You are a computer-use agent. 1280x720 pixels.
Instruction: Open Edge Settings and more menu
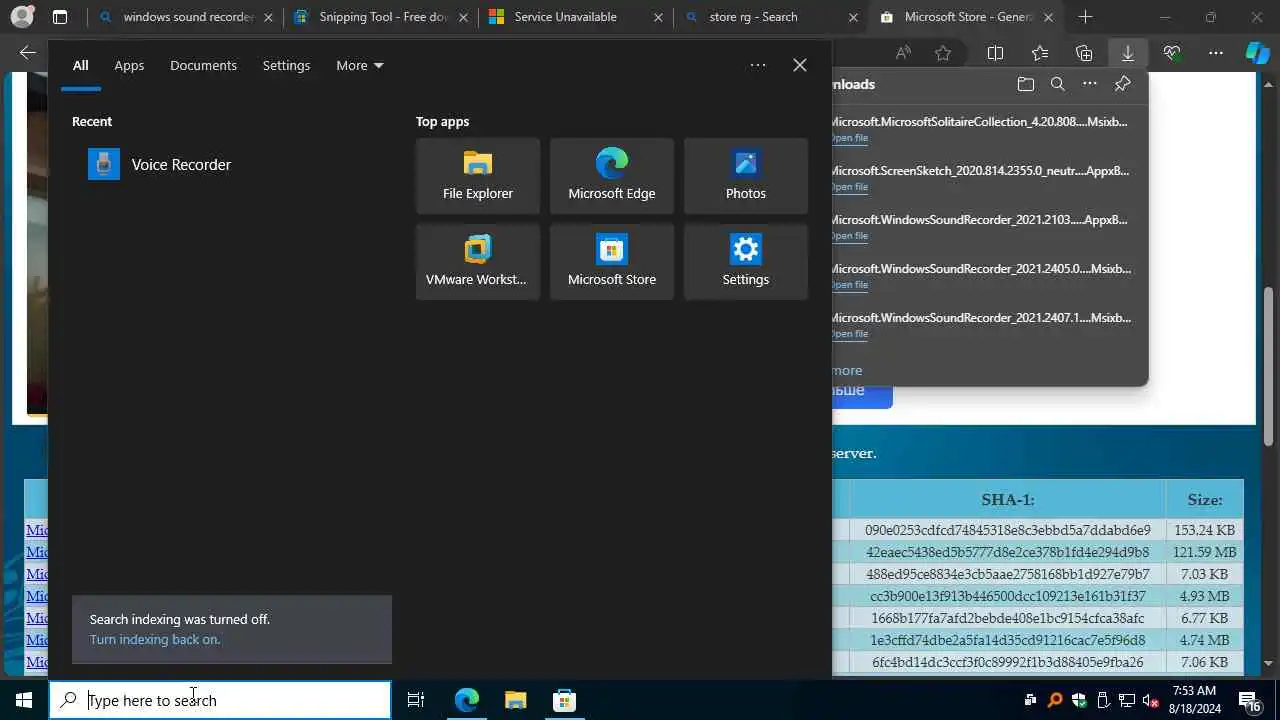[x=1216, y=53]
